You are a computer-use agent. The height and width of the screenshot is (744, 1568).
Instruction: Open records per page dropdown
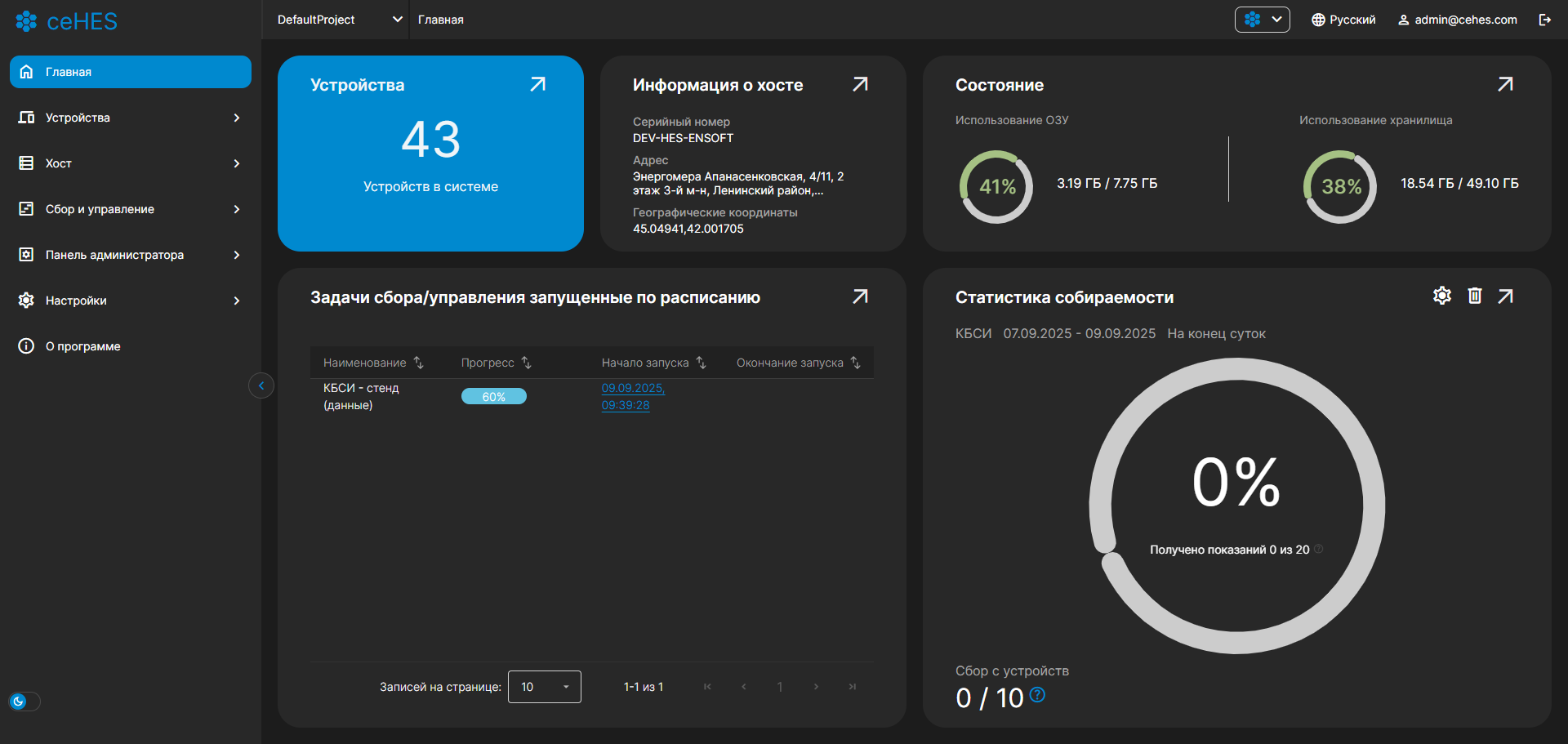[x=544, y=687]
